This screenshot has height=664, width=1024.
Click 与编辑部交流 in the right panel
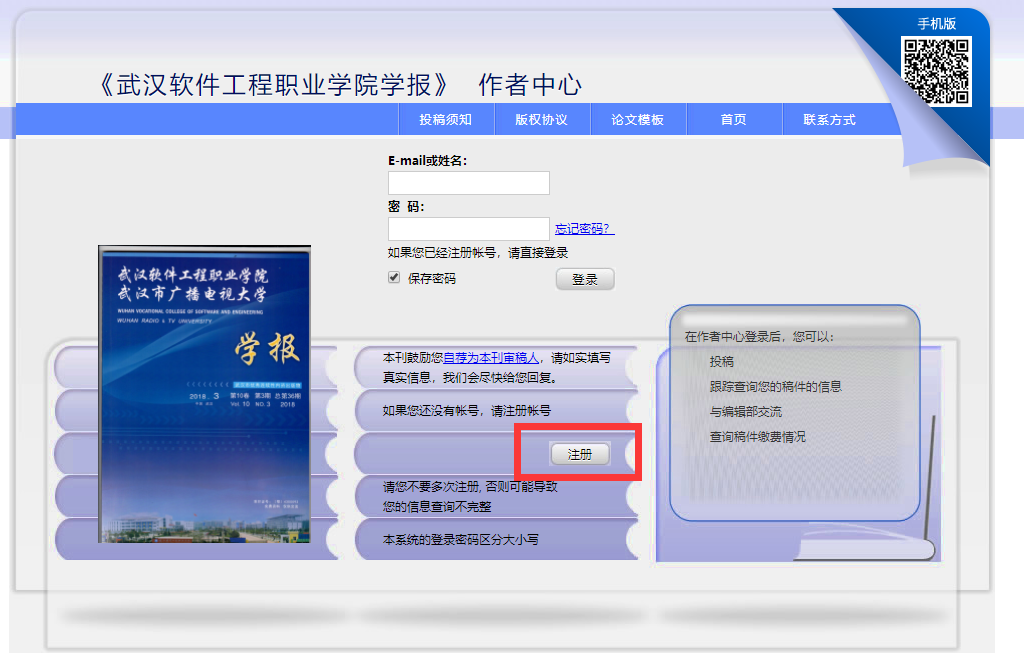point(747,411)
